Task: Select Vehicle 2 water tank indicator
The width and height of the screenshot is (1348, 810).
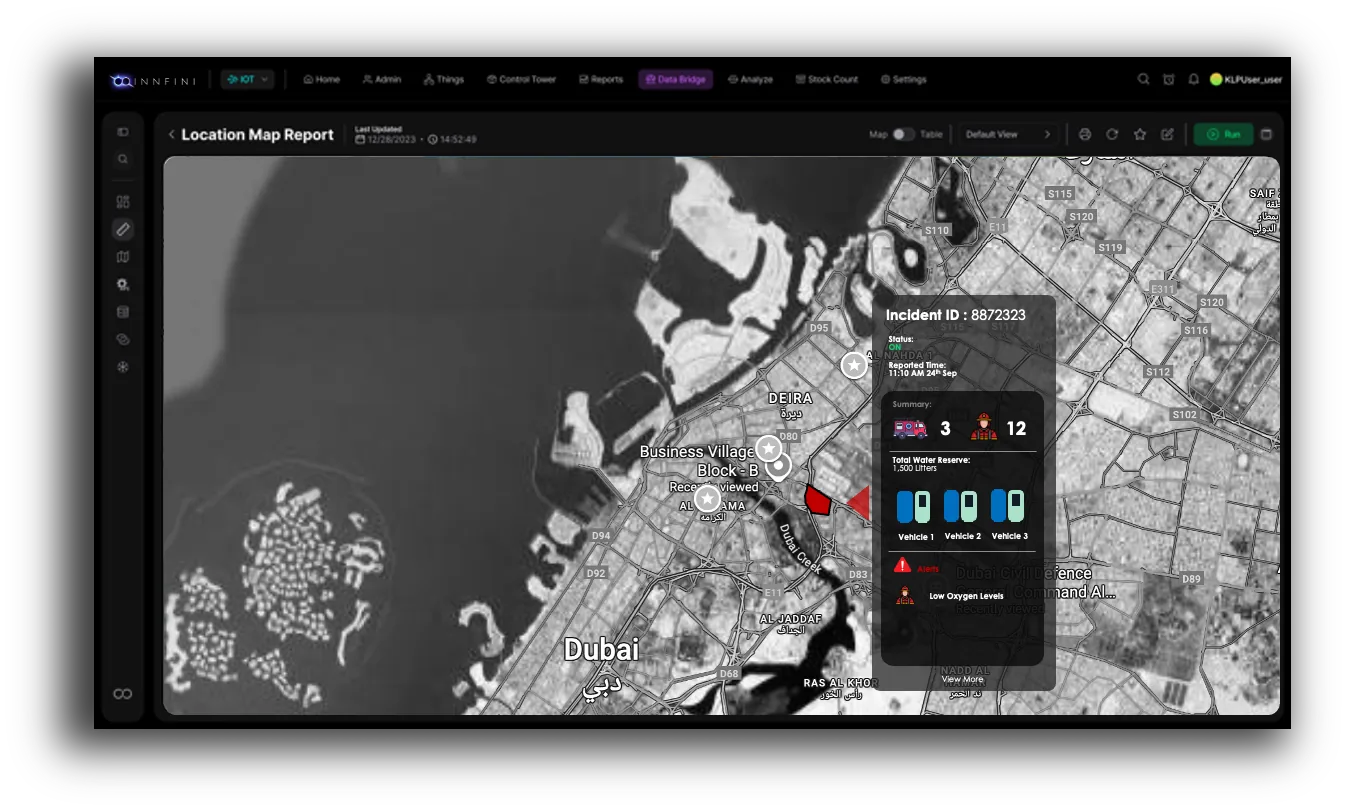Action: point(961,507)
